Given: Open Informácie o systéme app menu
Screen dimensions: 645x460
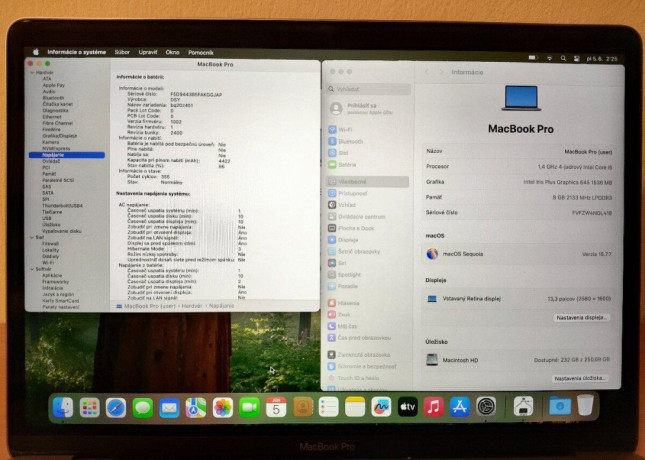Looking at the screenshot, I should 77,52.
